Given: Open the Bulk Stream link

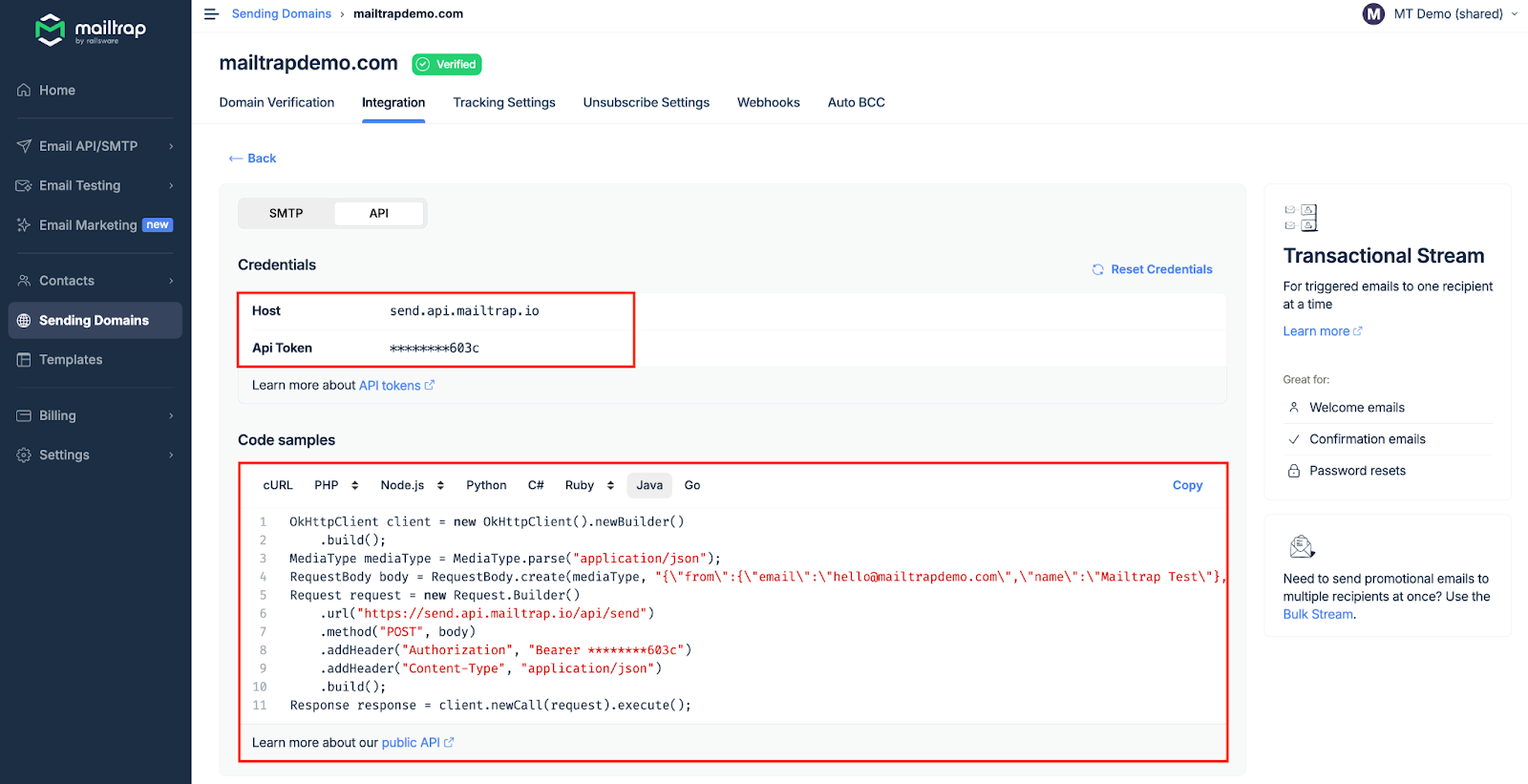Looking at the screenshot, I should click(x=1317, y=615).
